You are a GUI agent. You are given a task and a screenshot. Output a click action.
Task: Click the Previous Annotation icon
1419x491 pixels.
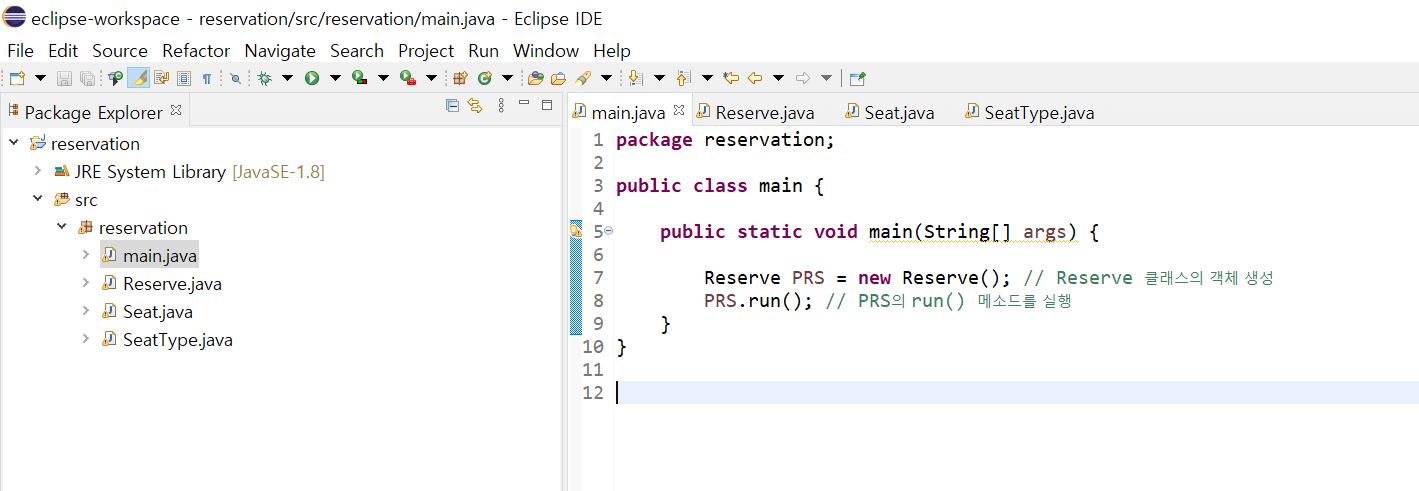682,78
